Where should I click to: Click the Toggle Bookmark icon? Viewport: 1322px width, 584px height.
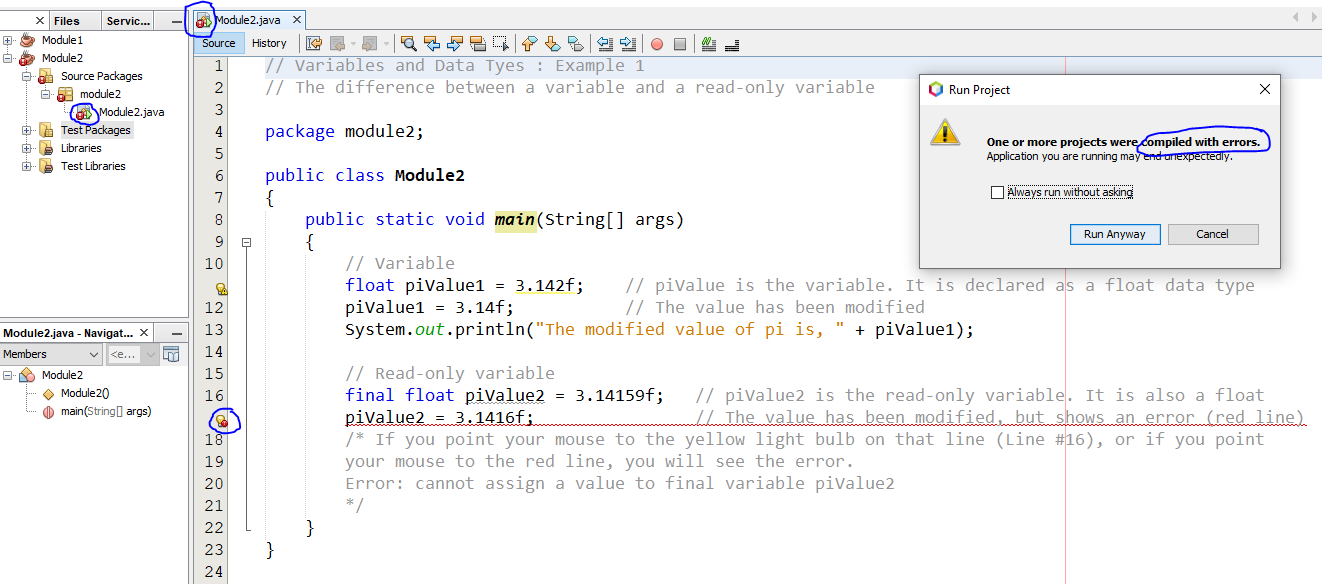coord(575,43)
